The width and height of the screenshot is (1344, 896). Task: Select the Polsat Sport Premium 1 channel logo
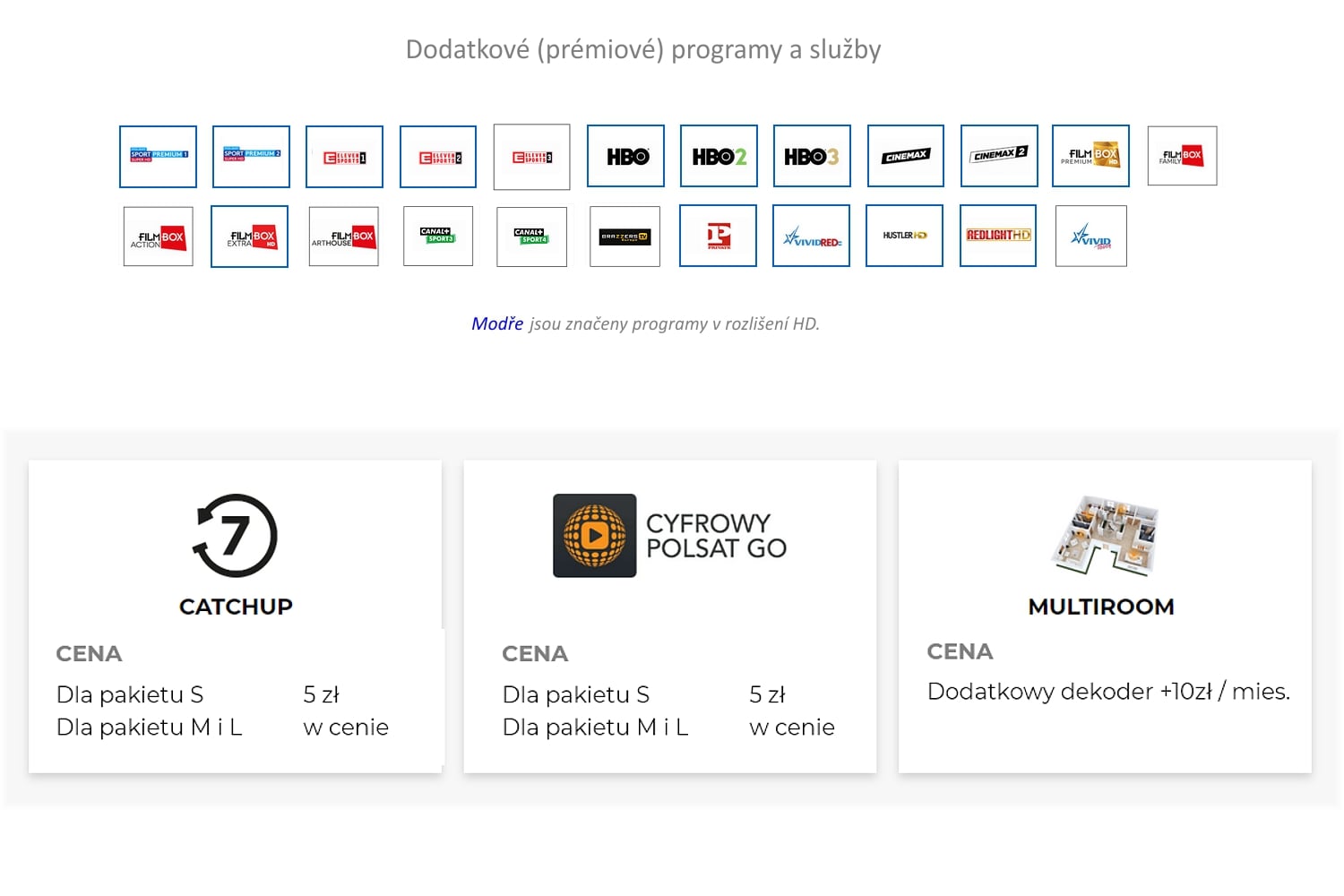(158, 157)
